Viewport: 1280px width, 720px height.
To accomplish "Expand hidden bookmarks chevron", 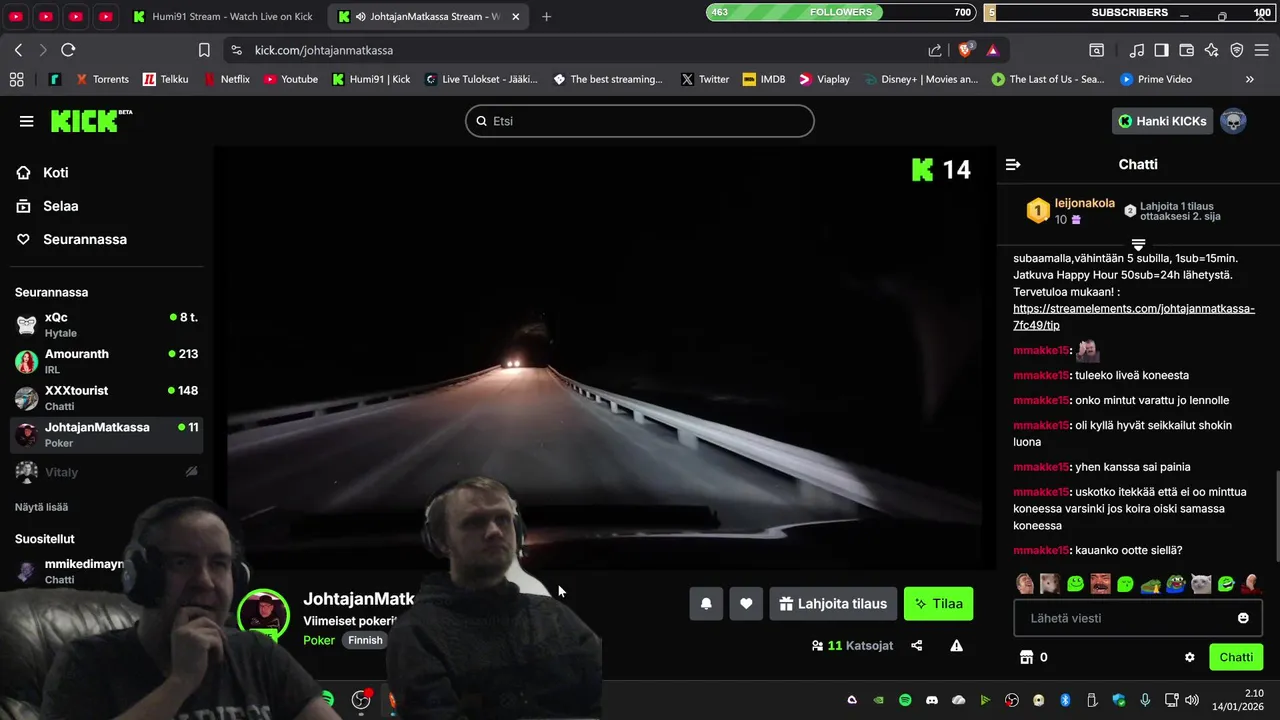I will (1250, 79).
